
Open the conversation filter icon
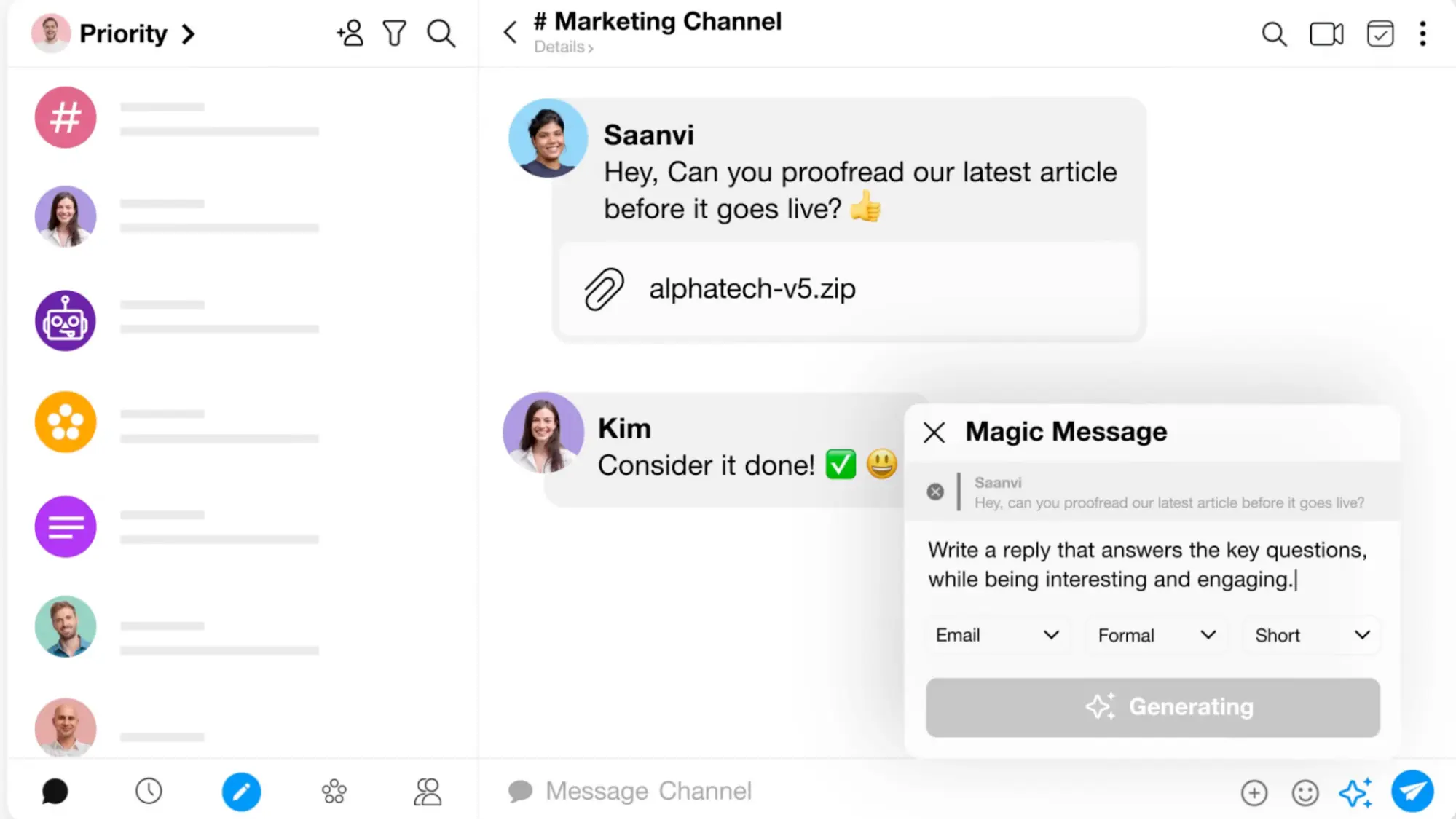click(x=395, y=33)
